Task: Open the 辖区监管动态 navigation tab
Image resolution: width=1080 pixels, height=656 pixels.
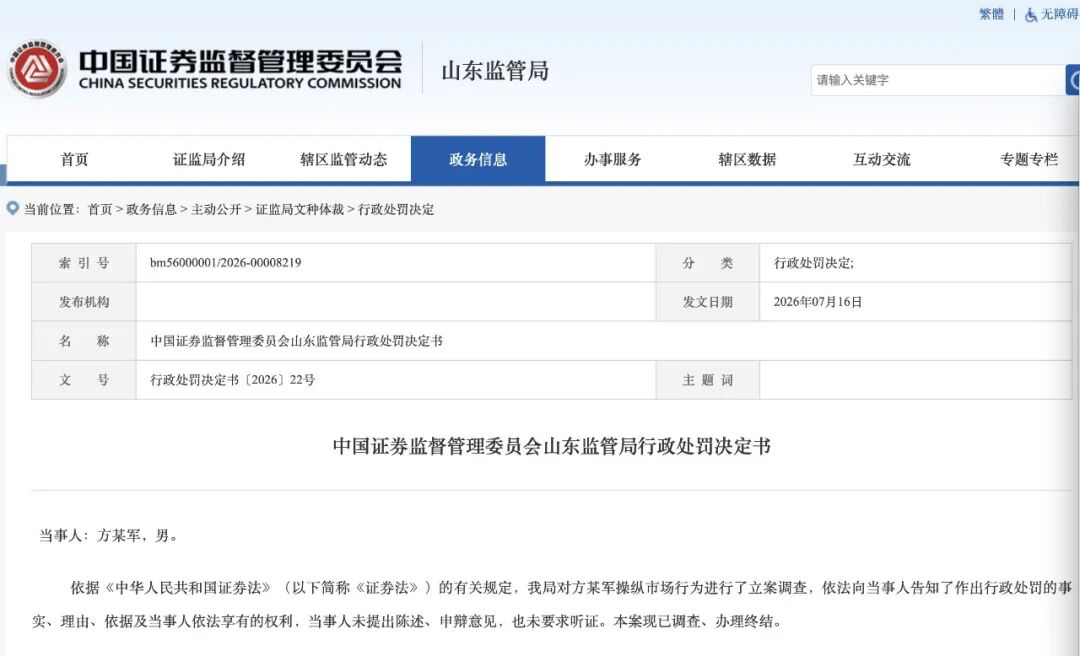Action: [x=344, y=159]
